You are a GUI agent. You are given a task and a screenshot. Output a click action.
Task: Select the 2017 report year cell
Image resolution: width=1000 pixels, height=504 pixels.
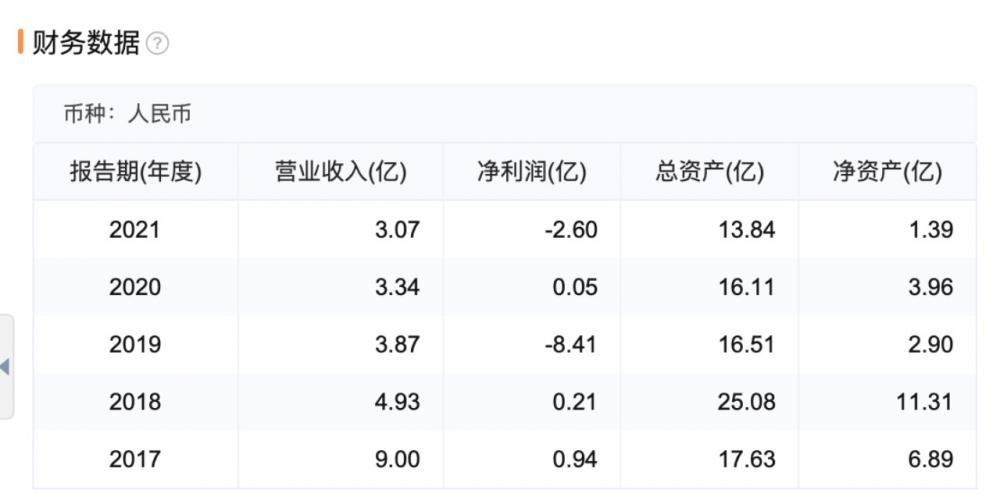coord(135,460)
